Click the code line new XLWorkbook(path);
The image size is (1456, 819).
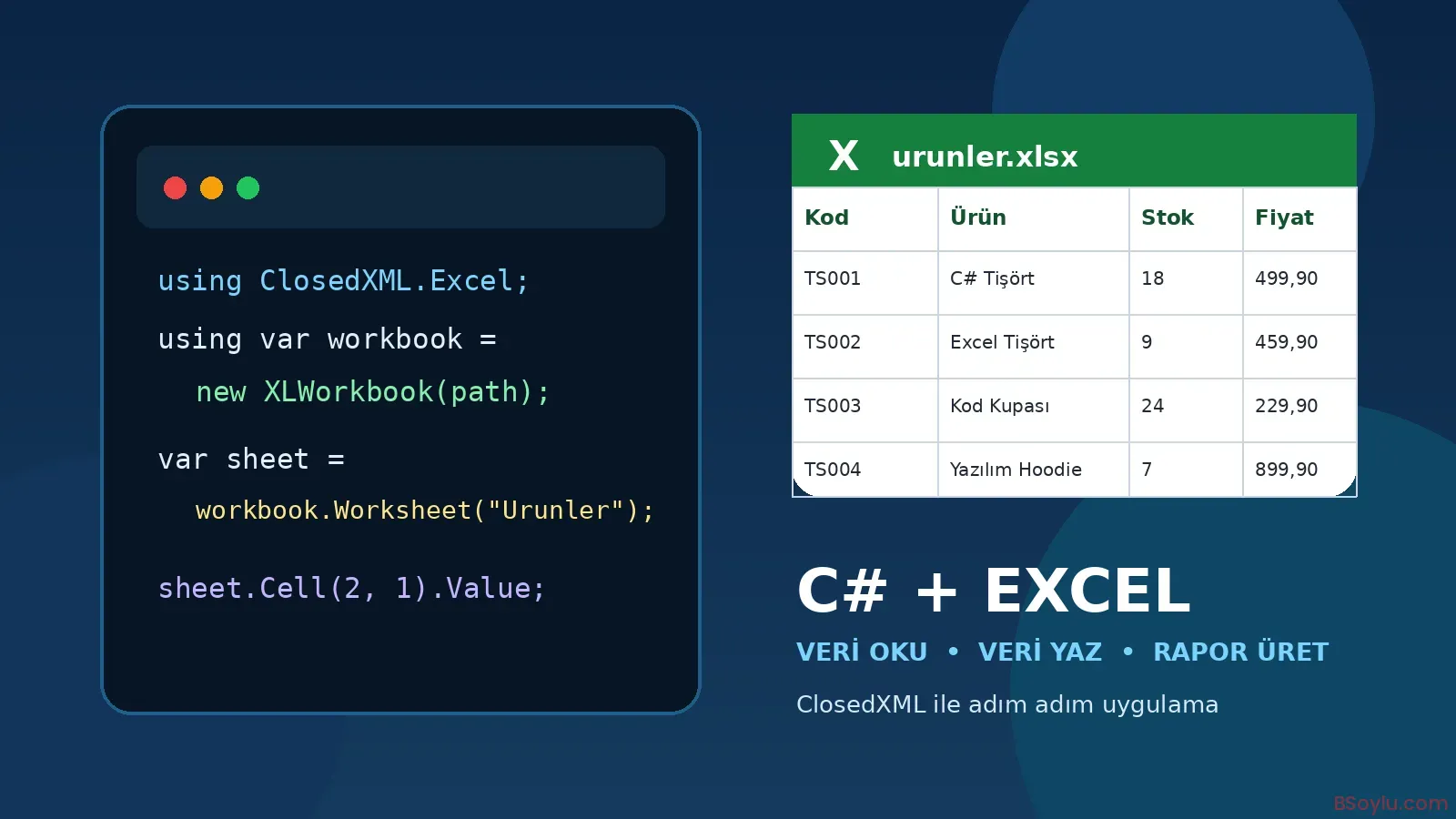tap(373, 392)
